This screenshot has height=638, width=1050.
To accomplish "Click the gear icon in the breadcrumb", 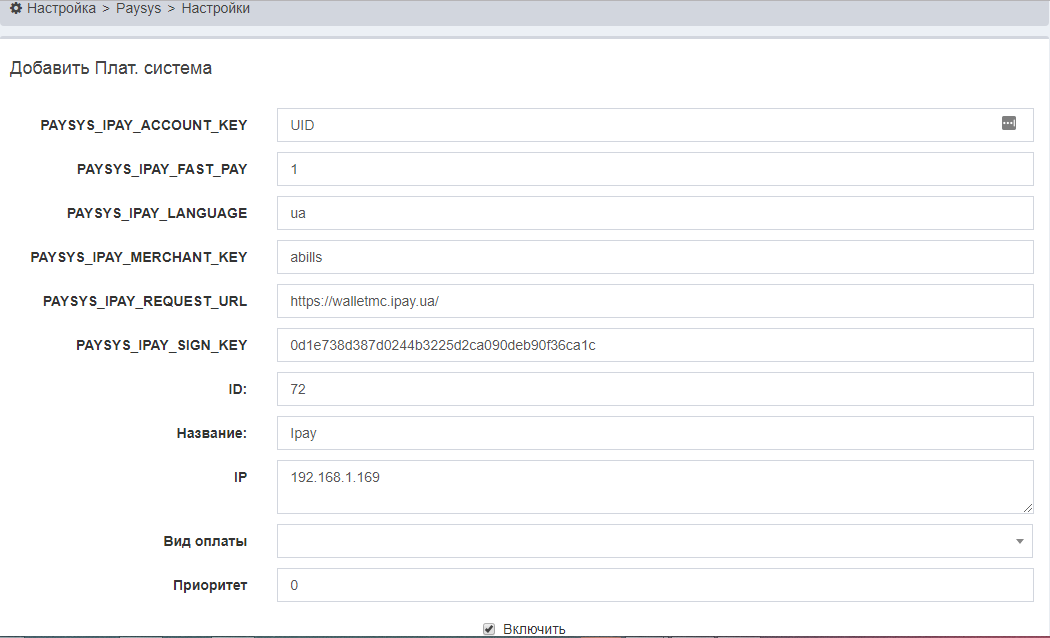I will coord(16,8).
